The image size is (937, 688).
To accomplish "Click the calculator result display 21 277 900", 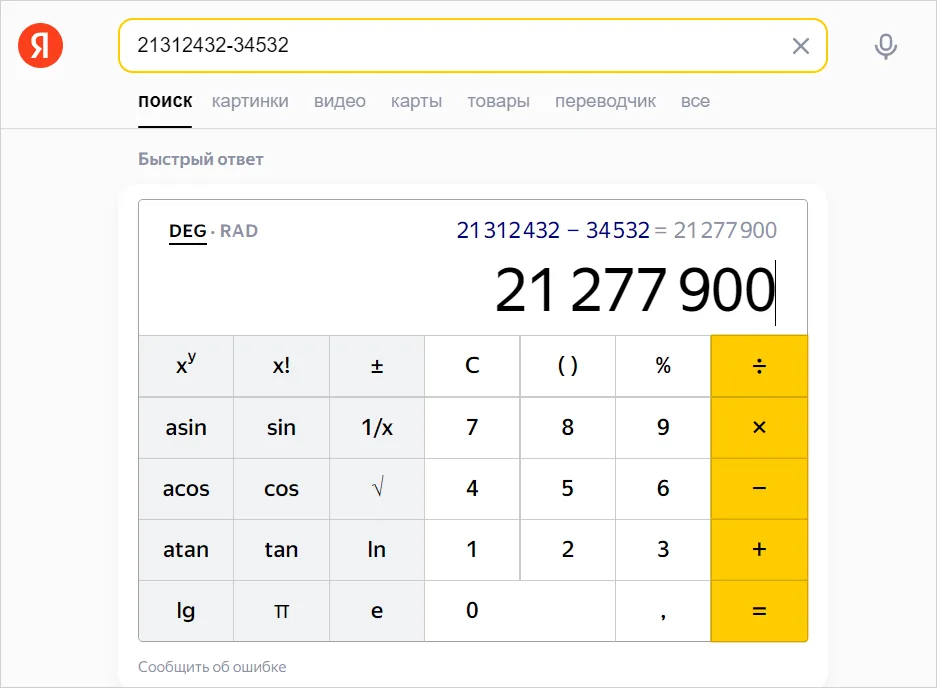I will [634, 291].
